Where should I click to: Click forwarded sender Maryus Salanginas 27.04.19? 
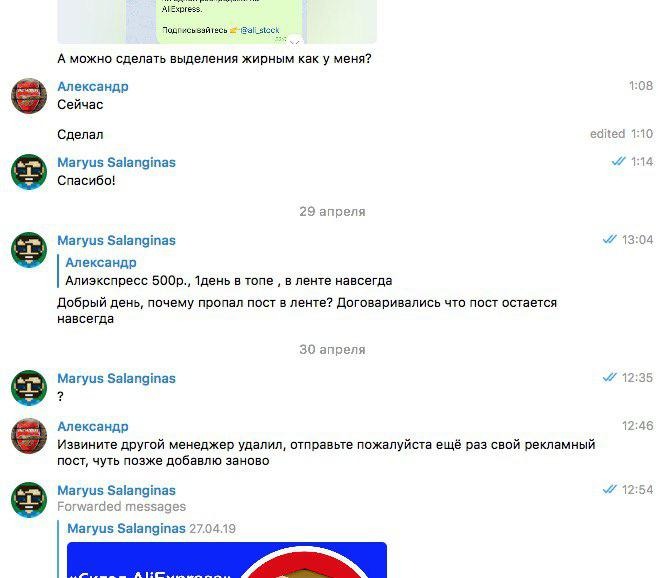[x=151, y=529]
